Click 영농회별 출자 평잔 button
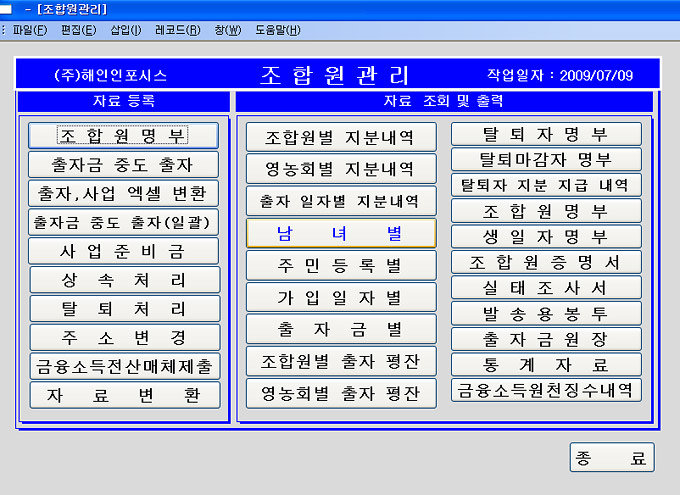680x495 pixels. click(341, 393)
